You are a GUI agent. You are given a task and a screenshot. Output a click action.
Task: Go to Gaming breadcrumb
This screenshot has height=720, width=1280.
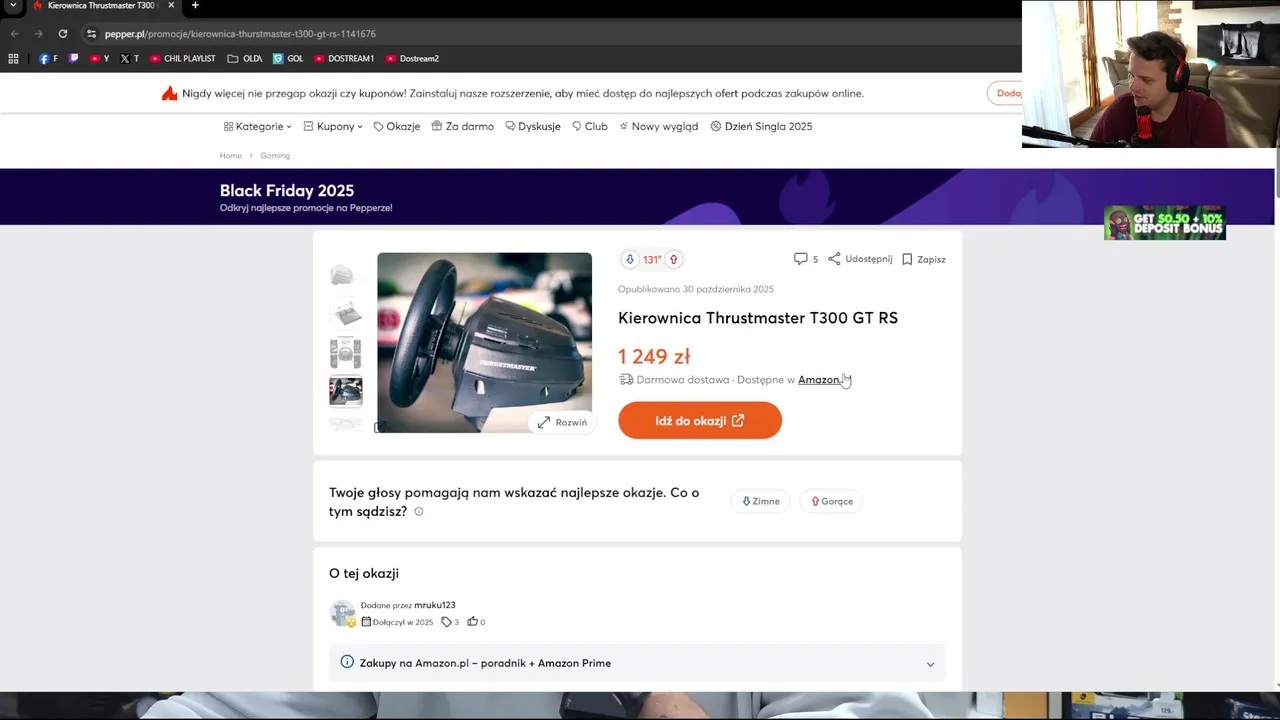[x=275, y=156]
